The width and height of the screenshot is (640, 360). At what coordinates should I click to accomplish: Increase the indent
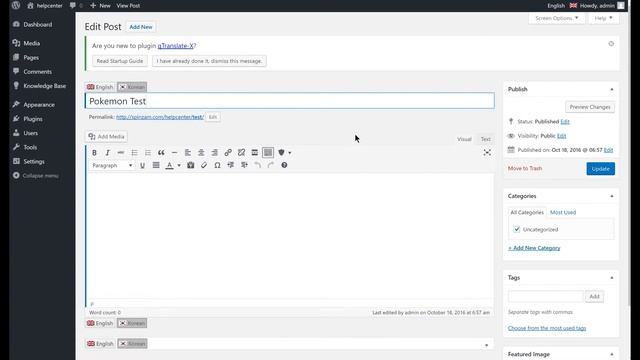pyautogui.click(x=244, y=165)
